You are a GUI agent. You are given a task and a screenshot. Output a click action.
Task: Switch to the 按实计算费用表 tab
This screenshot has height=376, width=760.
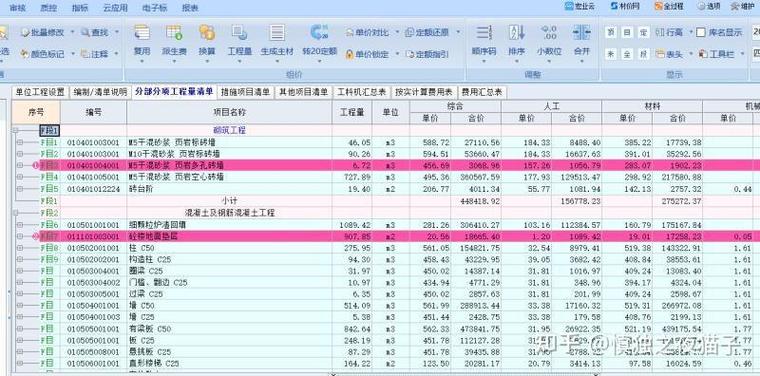tap(424, 92)
